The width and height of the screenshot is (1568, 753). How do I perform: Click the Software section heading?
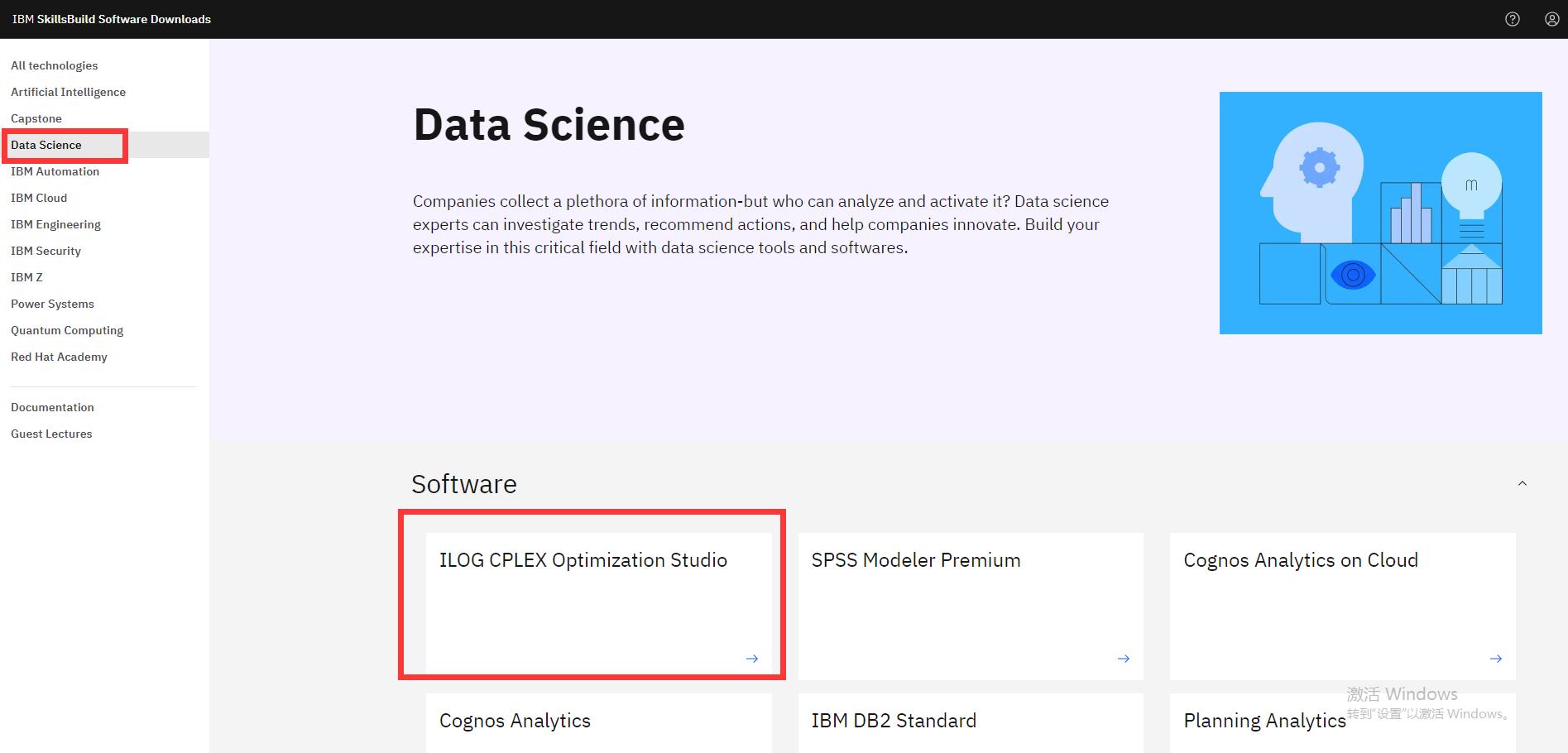464,484
